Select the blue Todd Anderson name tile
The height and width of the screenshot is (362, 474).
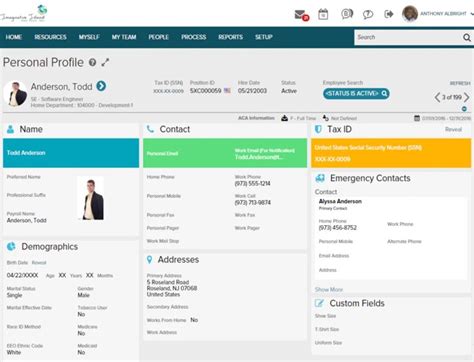click(x=71, y=153)
